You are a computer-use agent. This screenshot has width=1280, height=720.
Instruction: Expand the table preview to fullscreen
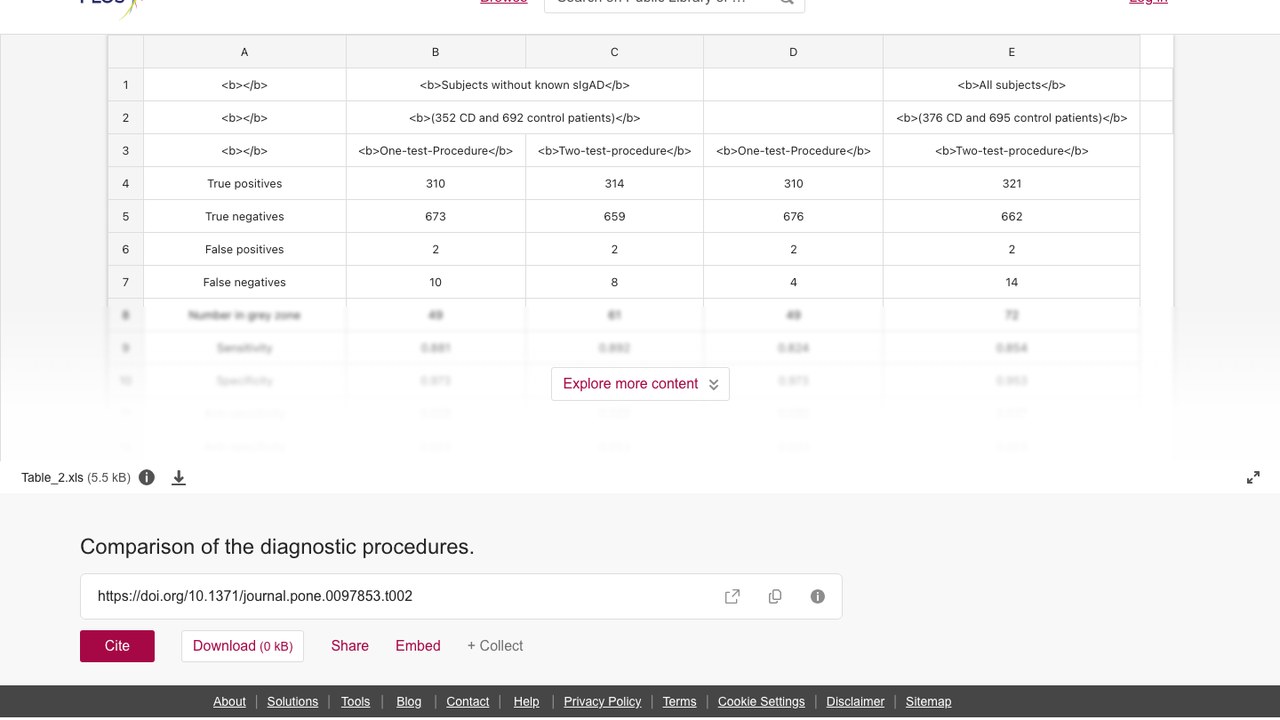pyautogui.click(x=1253, y=477)
